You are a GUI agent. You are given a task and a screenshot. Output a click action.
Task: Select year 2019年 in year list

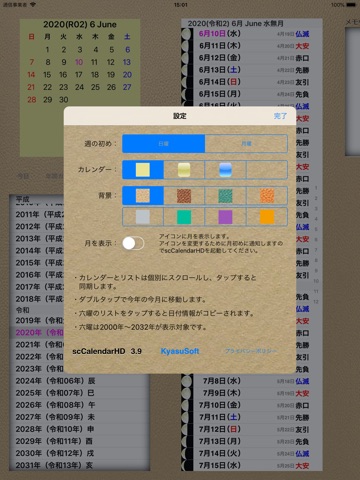[37, 320]
